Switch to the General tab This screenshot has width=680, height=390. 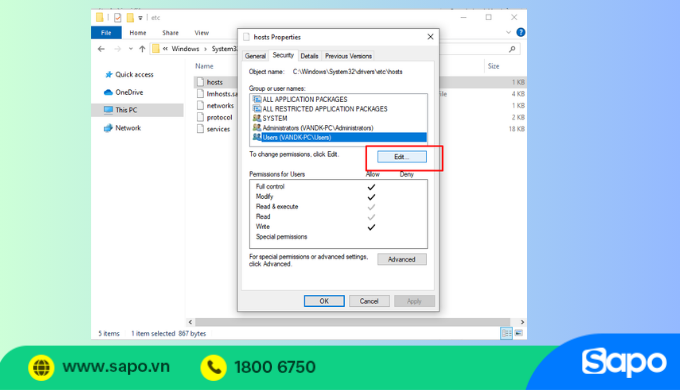[x=255, y=56]
